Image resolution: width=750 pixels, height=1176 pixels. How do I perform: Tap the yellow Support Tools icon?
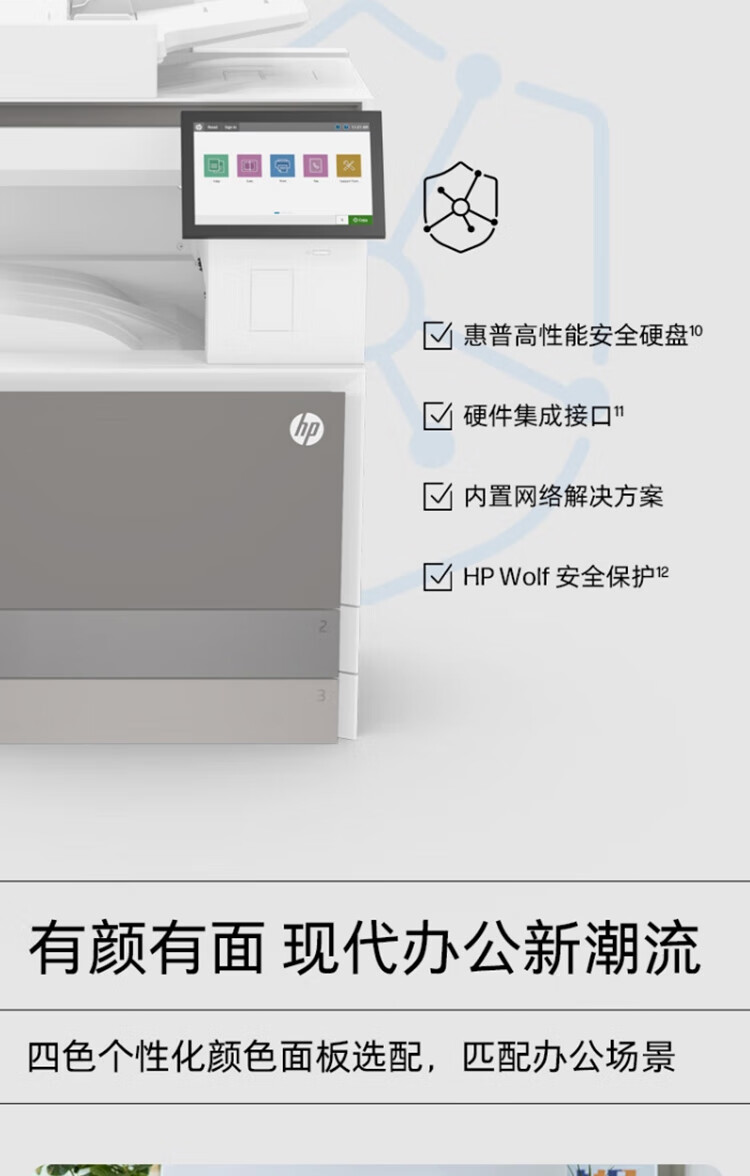tap(349, 166)
